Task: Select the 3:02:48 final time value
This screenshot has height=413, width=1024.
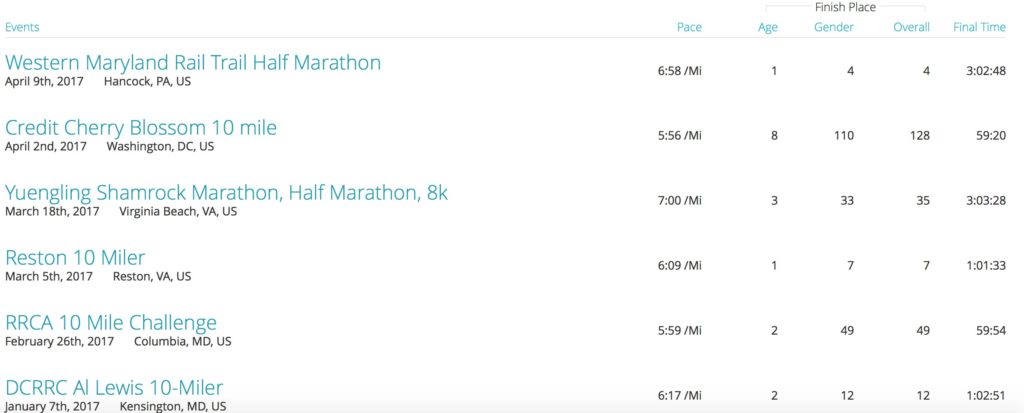Action: click(x=986, y=71)
